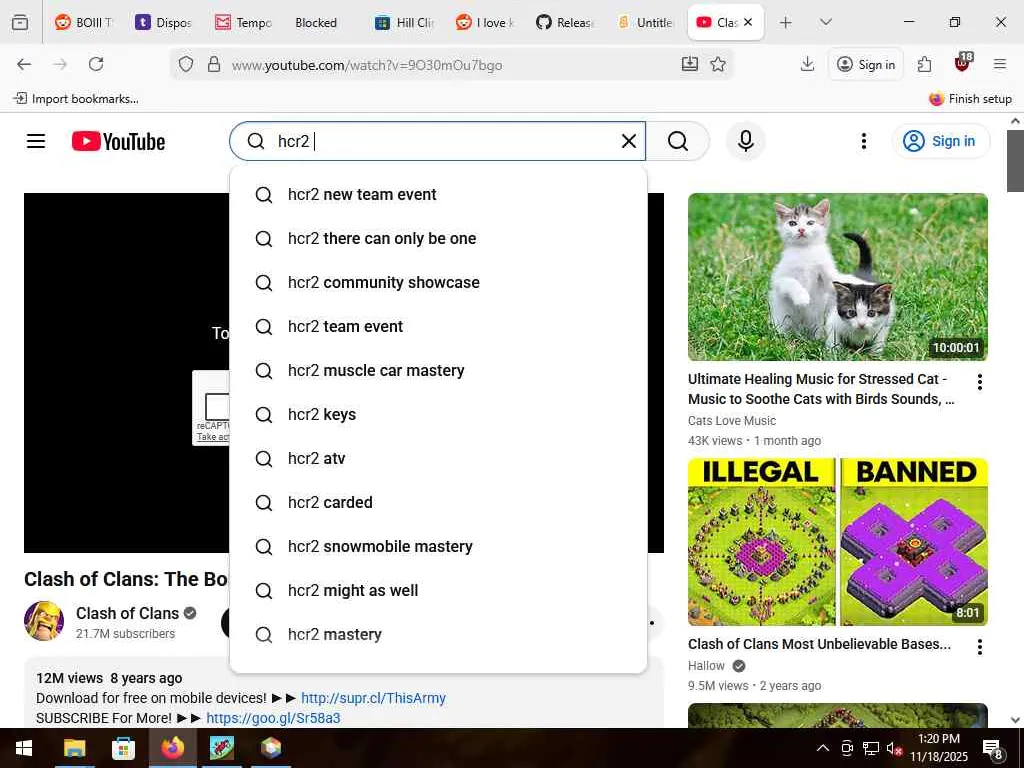Screen dimensions: 1024x768
Task: Expand the list all tabs chevron
Action: coord(825,22)
